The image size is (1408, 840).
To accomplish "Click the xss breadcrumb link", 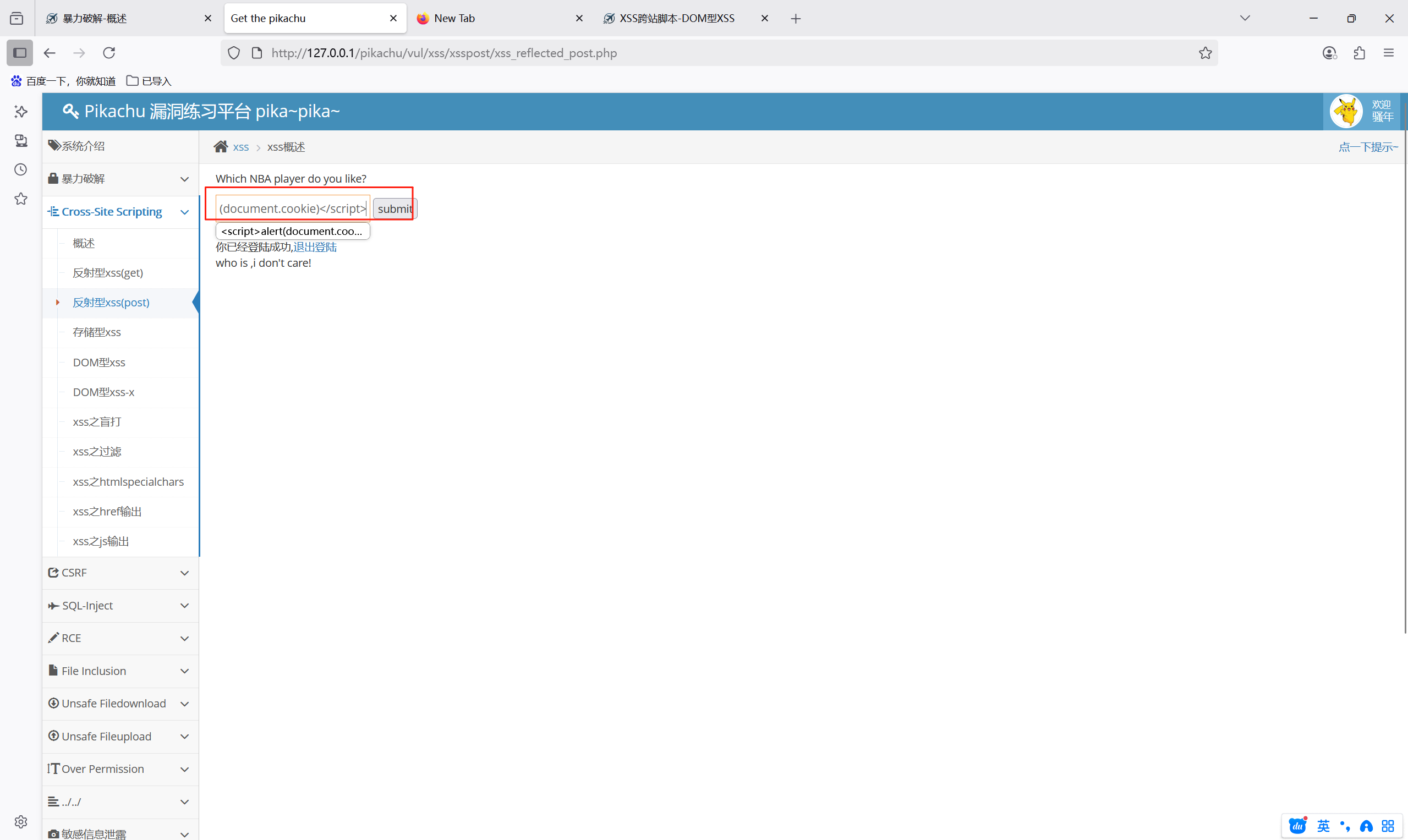I will click(240, 147).
